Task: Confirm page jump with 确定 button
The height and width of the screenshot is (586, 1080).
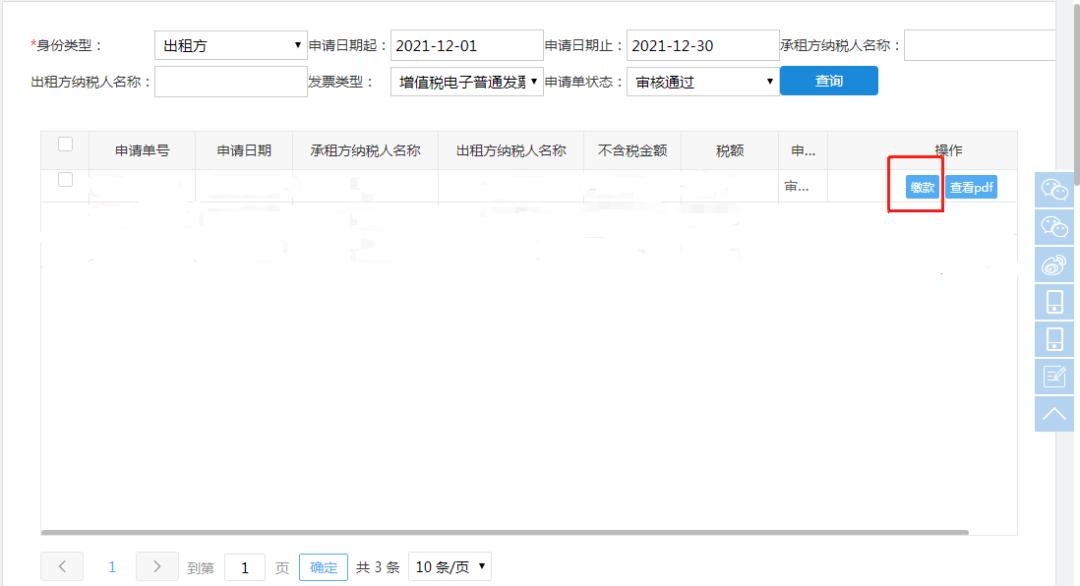Action: tap(322, 565)
